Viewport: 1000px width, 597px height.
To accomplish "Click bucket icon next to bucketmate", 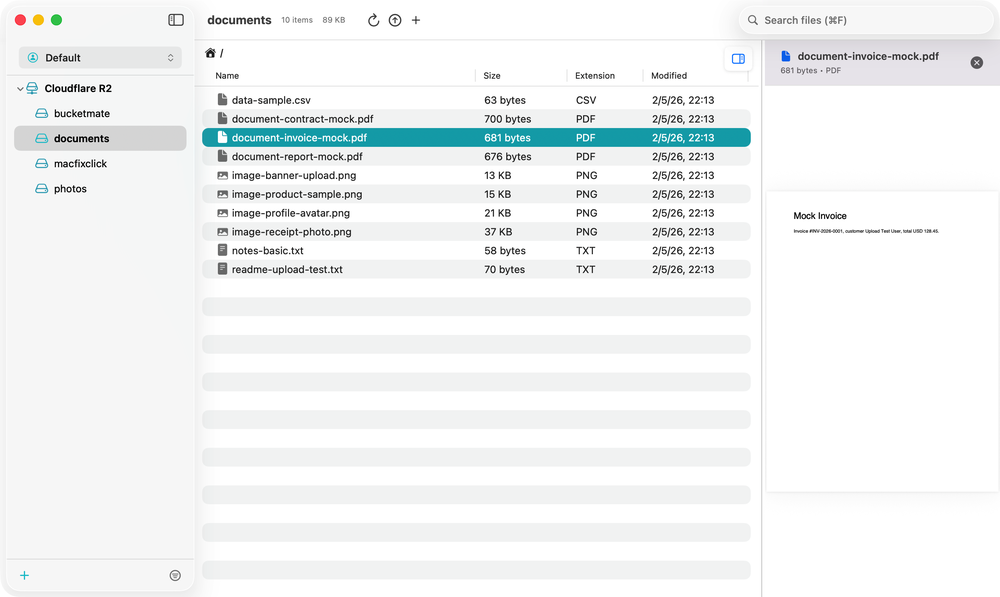I will [x=41, y=114].
